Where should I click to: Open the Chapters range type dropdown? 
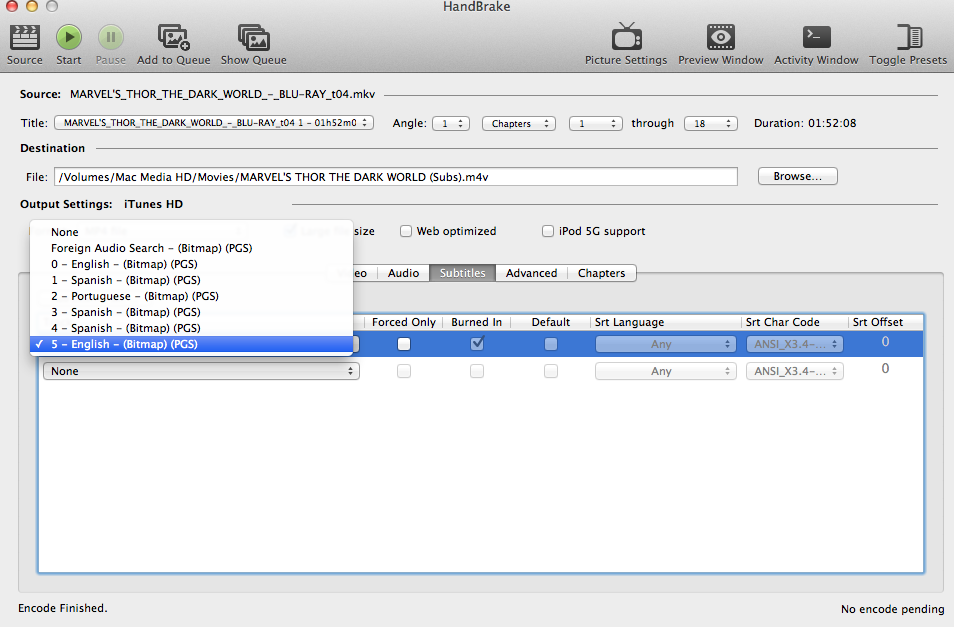point(519,123)
